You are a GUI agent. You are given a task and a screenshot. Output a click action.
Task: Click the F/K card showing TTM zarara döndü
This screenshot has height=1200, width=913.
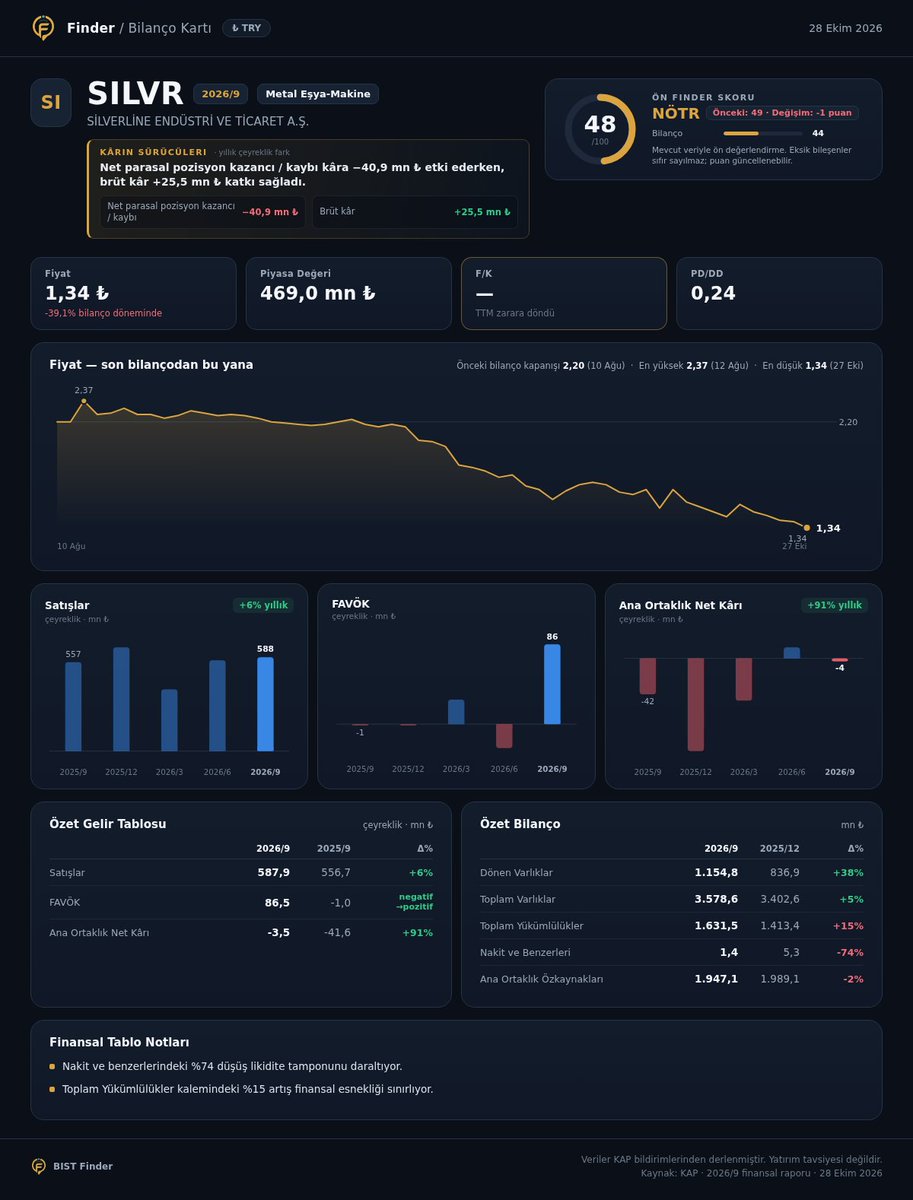coord(564,293)
